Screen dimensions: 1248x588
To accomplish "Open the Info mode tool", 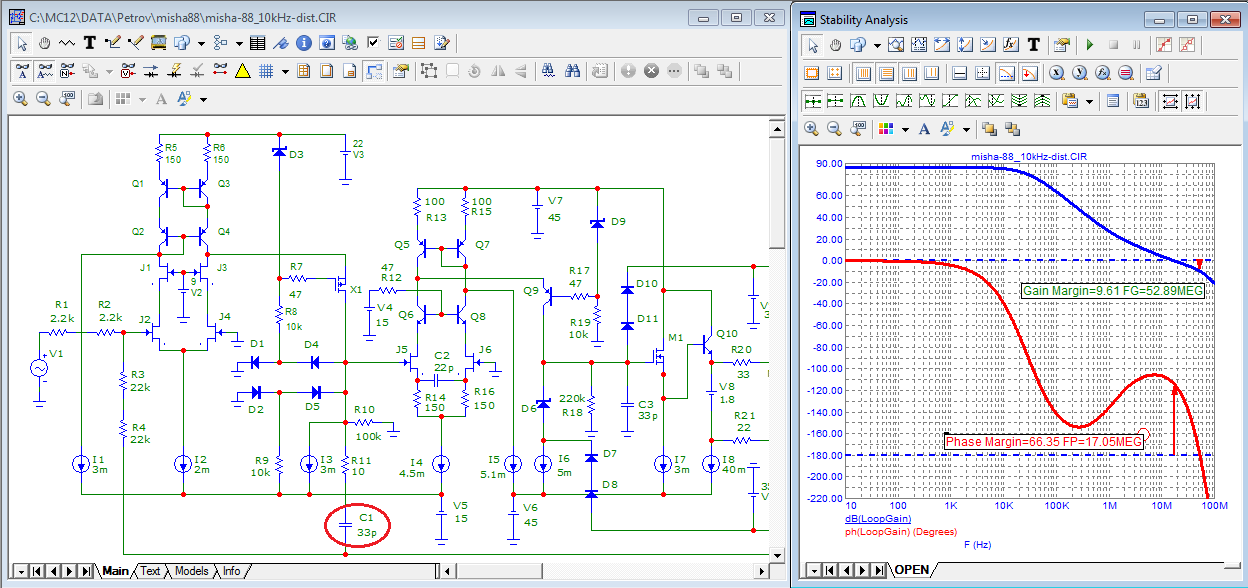I will tap(303, 43).
